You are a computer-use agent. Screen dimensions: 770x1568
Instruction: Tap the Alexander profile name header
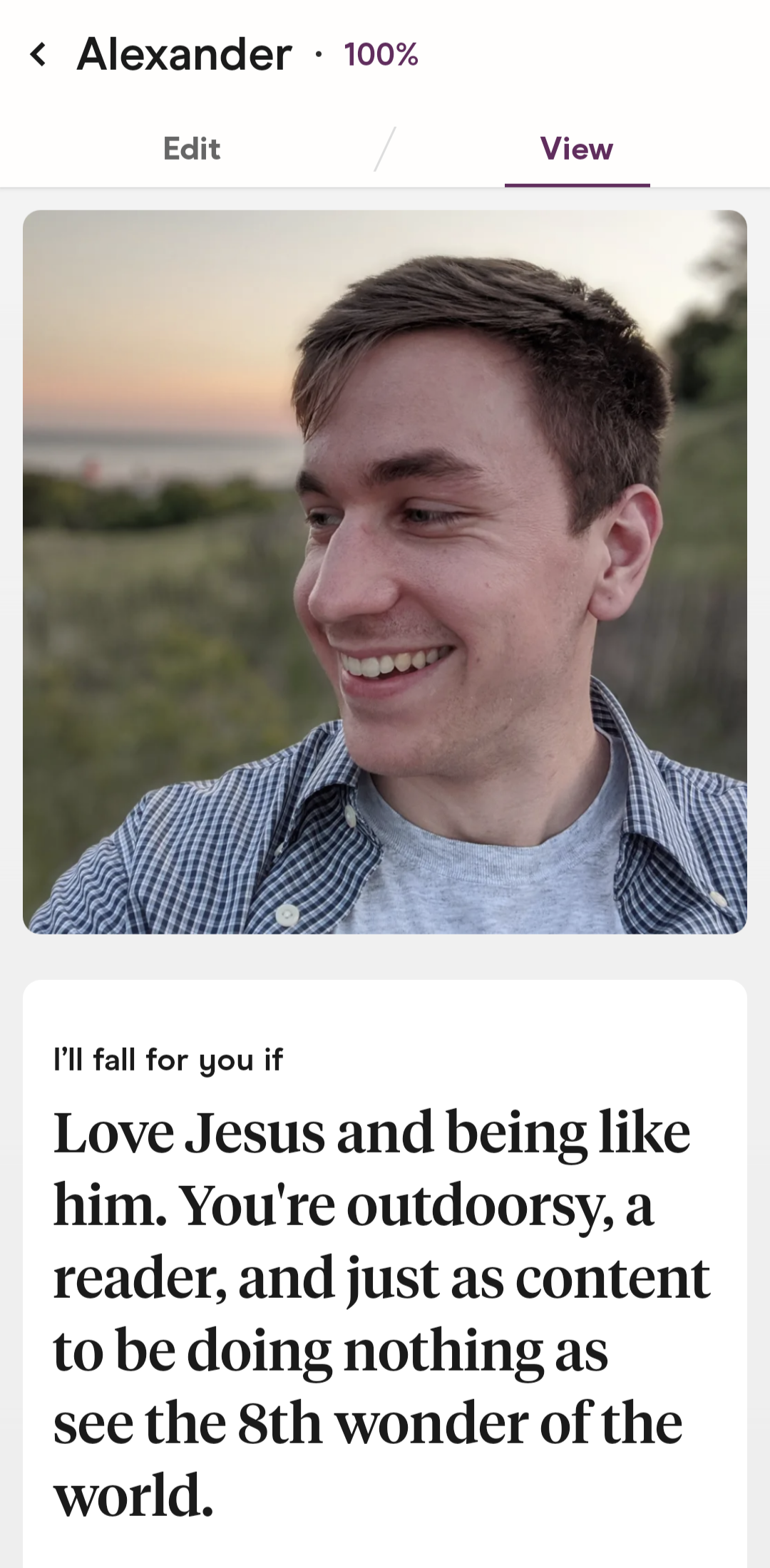185,54
